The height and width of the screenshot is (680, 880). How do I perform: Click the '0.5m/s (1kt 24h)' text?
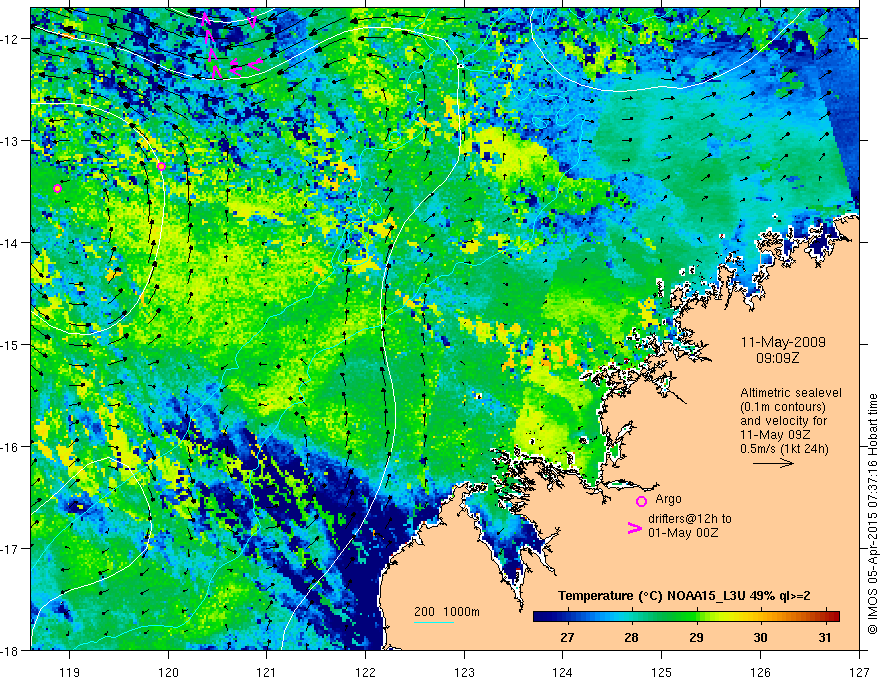784,448
